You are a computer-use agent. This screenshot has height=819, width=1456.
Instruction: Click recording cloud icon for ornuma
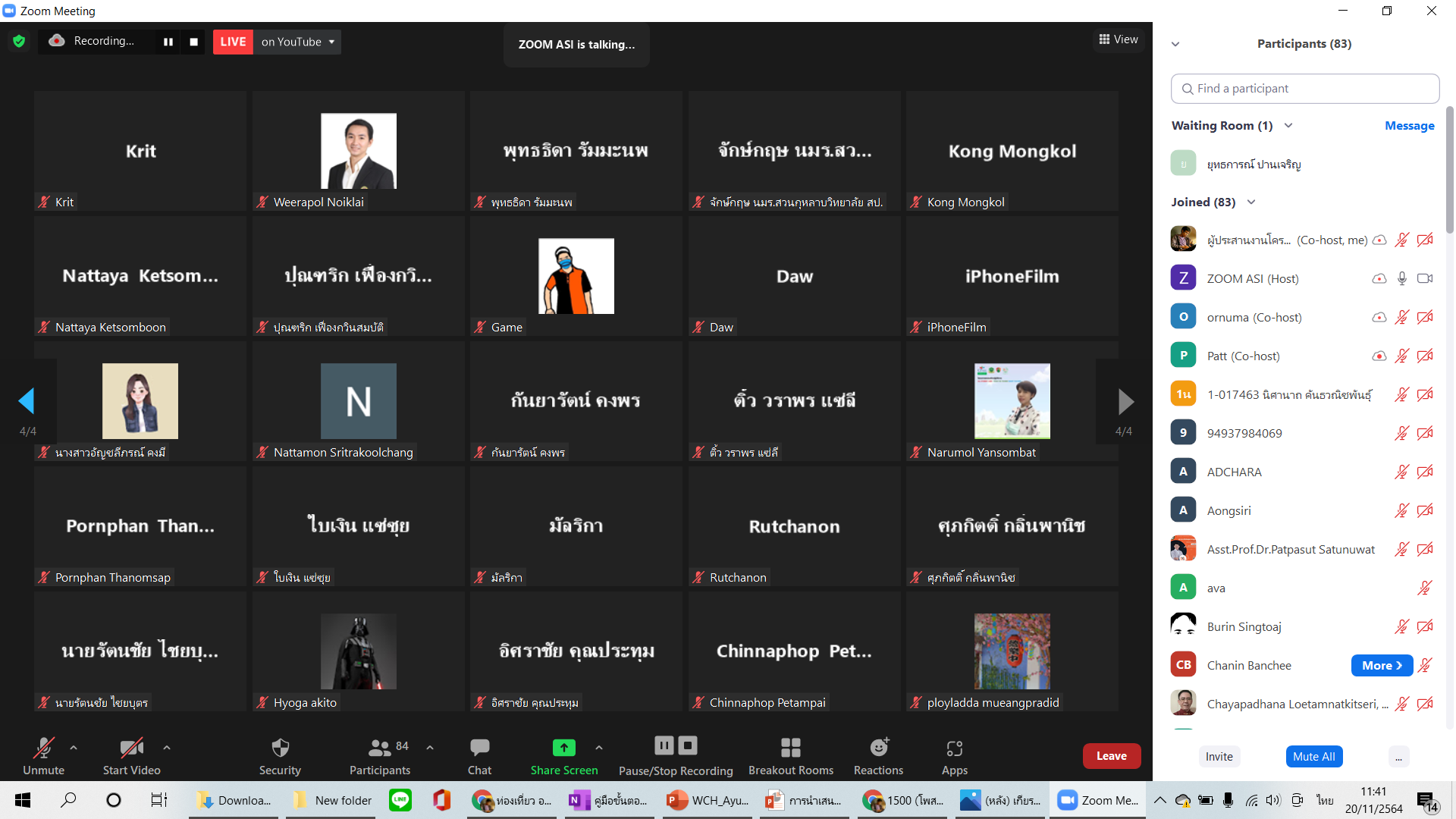coord(1379,318)
